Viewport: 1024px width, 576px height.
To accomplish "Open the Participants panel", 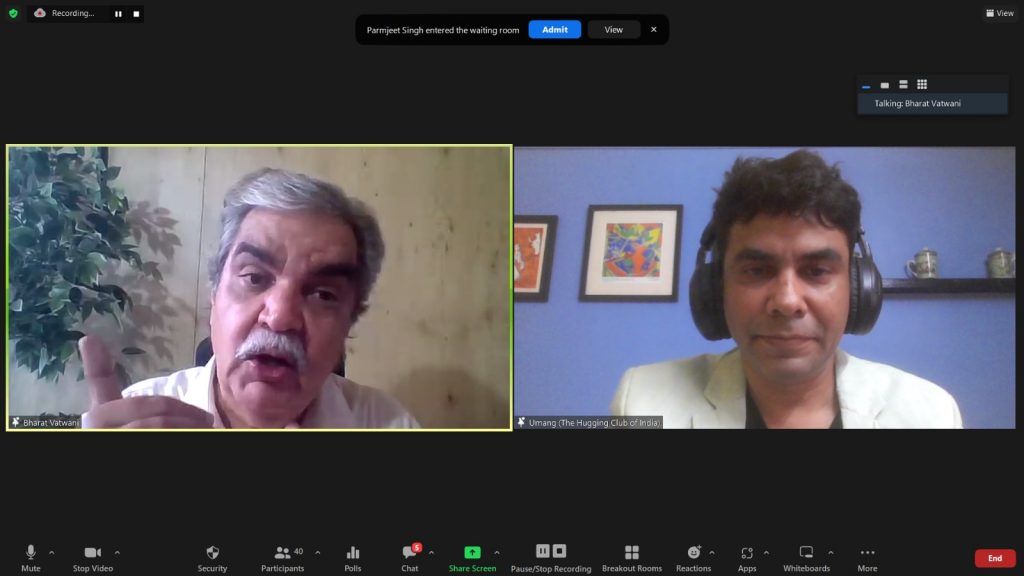I will click(283, 558).
